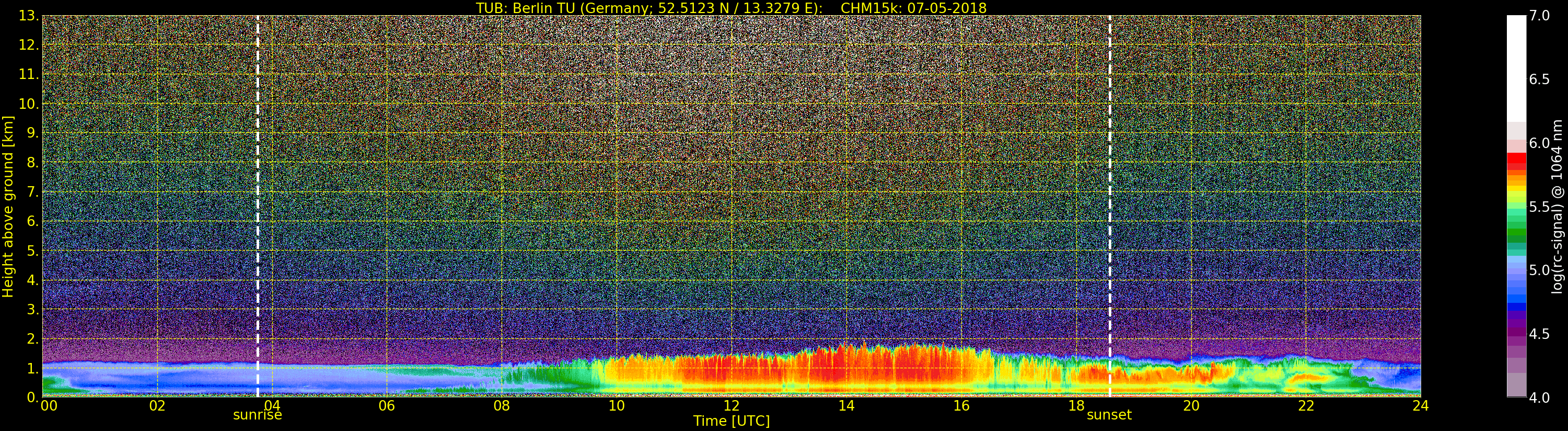Image resolution: width=1568 pixels, height=431 pixels.
Task: Click the colorbar tick label '6.5'
Action: (x=1539, y=80)
